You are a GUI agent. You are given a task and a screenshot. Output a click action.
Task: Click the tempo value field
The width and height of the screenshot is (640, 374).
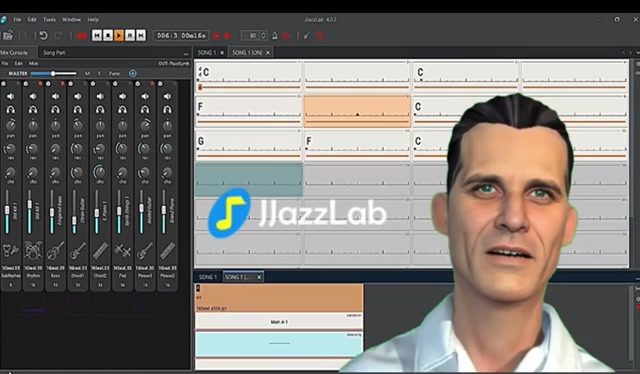(251, 36)
